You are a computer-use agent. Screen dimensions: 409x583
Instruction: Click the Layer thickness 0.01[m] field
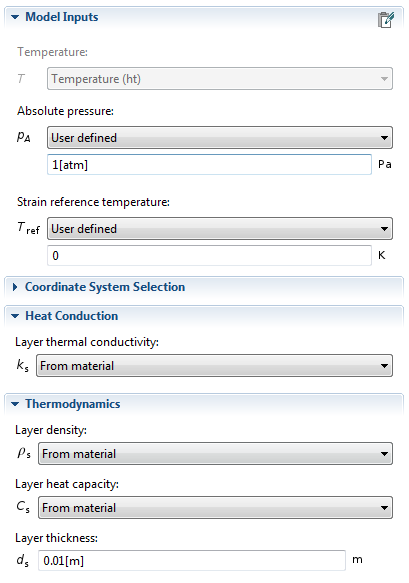click(x=192, y=560)
